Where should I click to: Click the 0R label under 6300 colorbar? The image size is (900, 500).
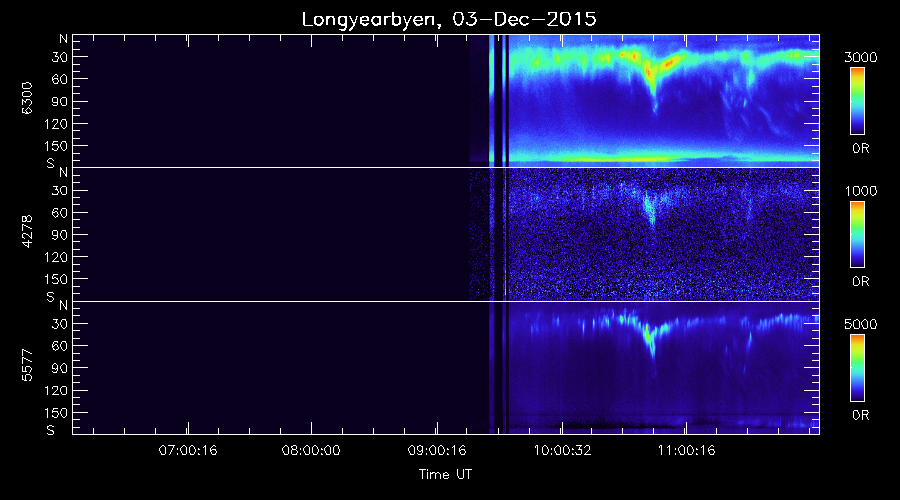pos(860,149)
